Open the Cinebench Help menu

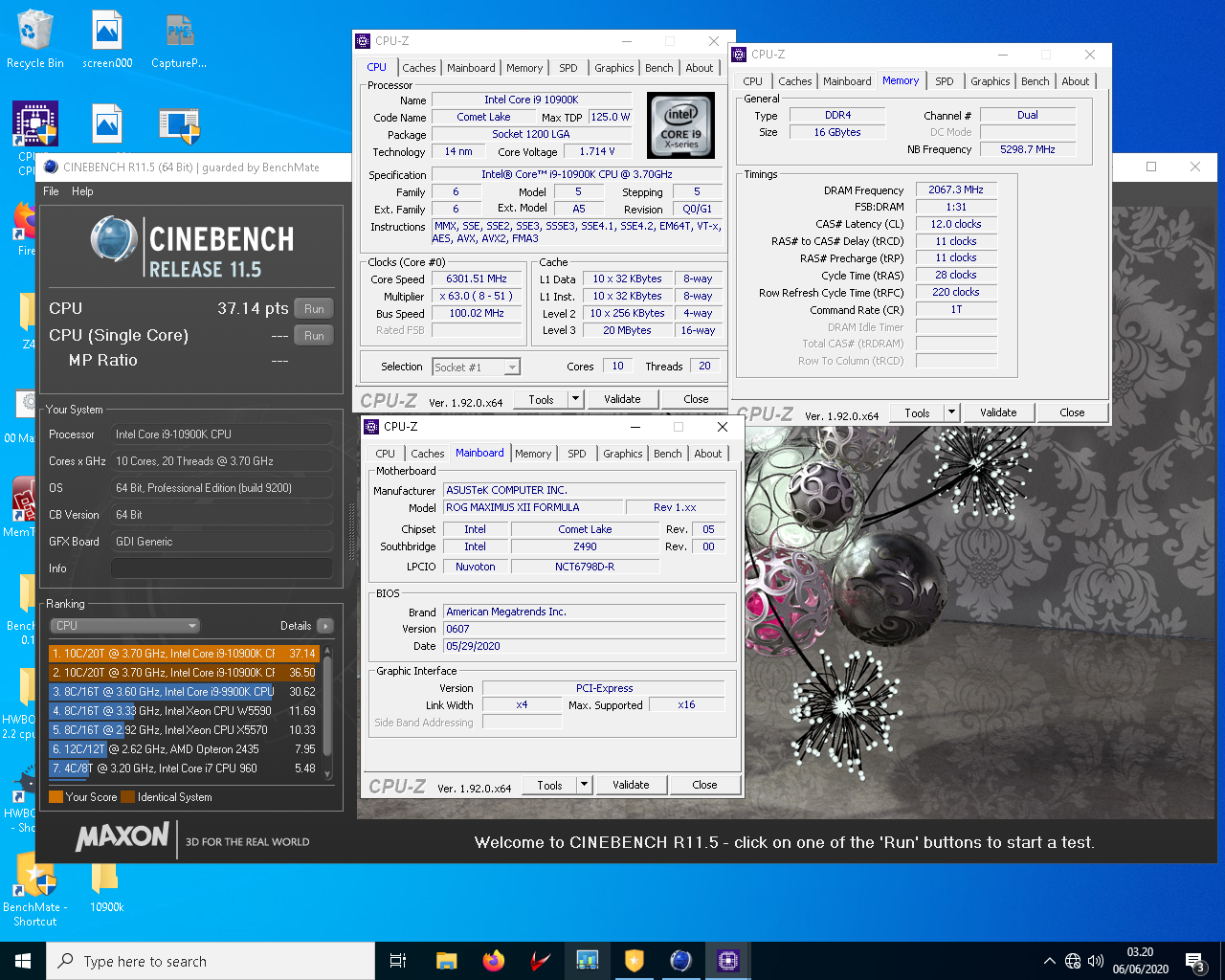(x=82, y=191)
